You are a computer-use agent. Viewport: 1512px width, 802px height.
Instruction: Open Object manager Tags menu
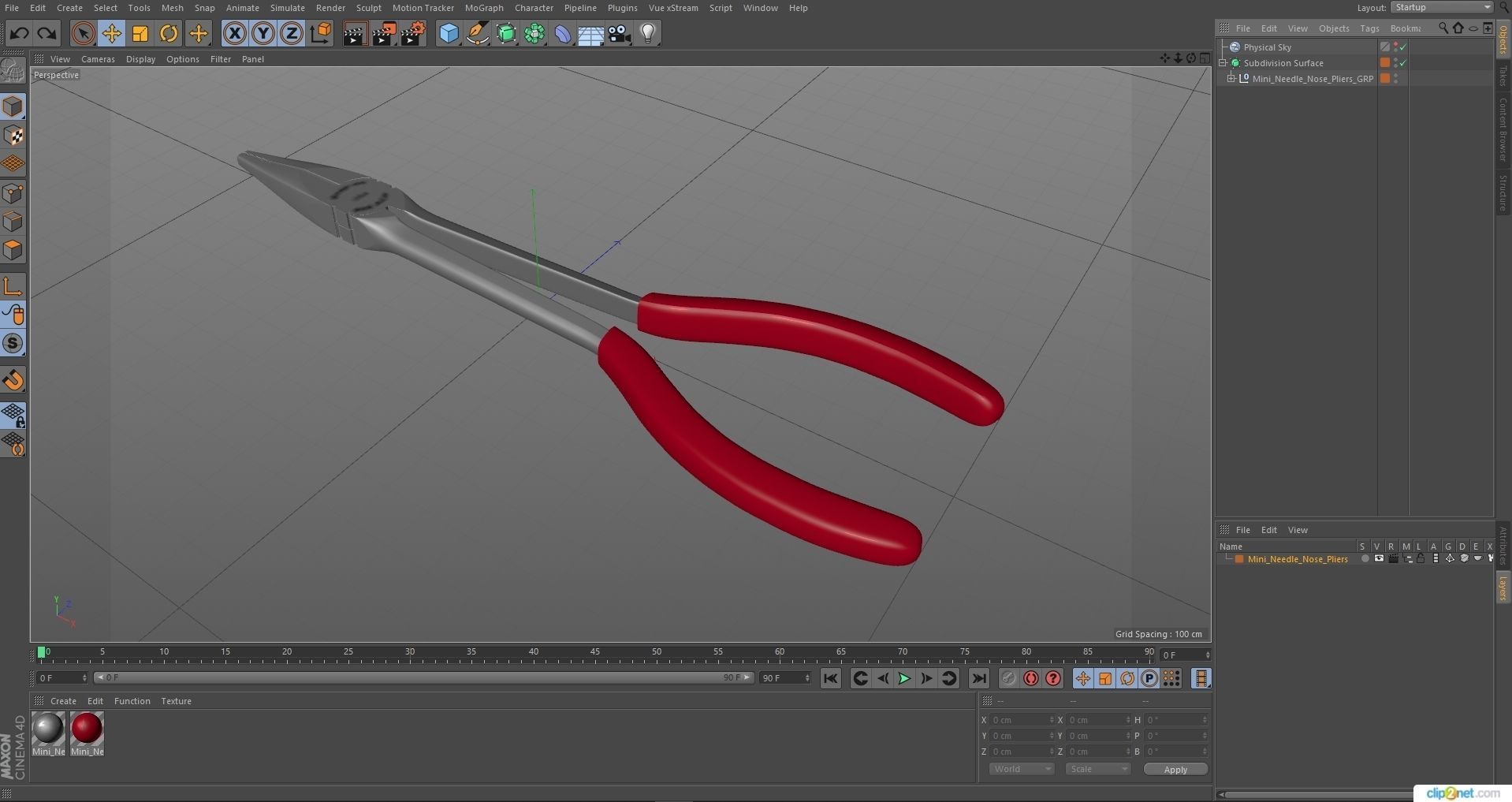(x=1369, y=28)
